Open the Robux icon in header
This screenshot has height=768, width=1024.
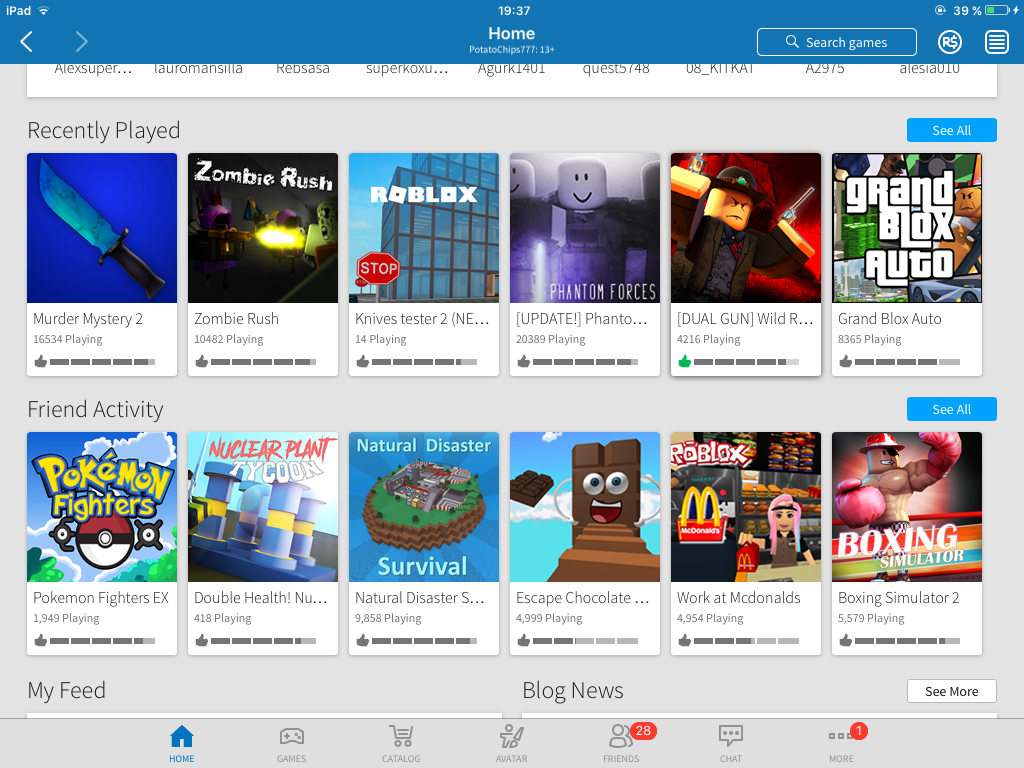(x=950, y=42)
